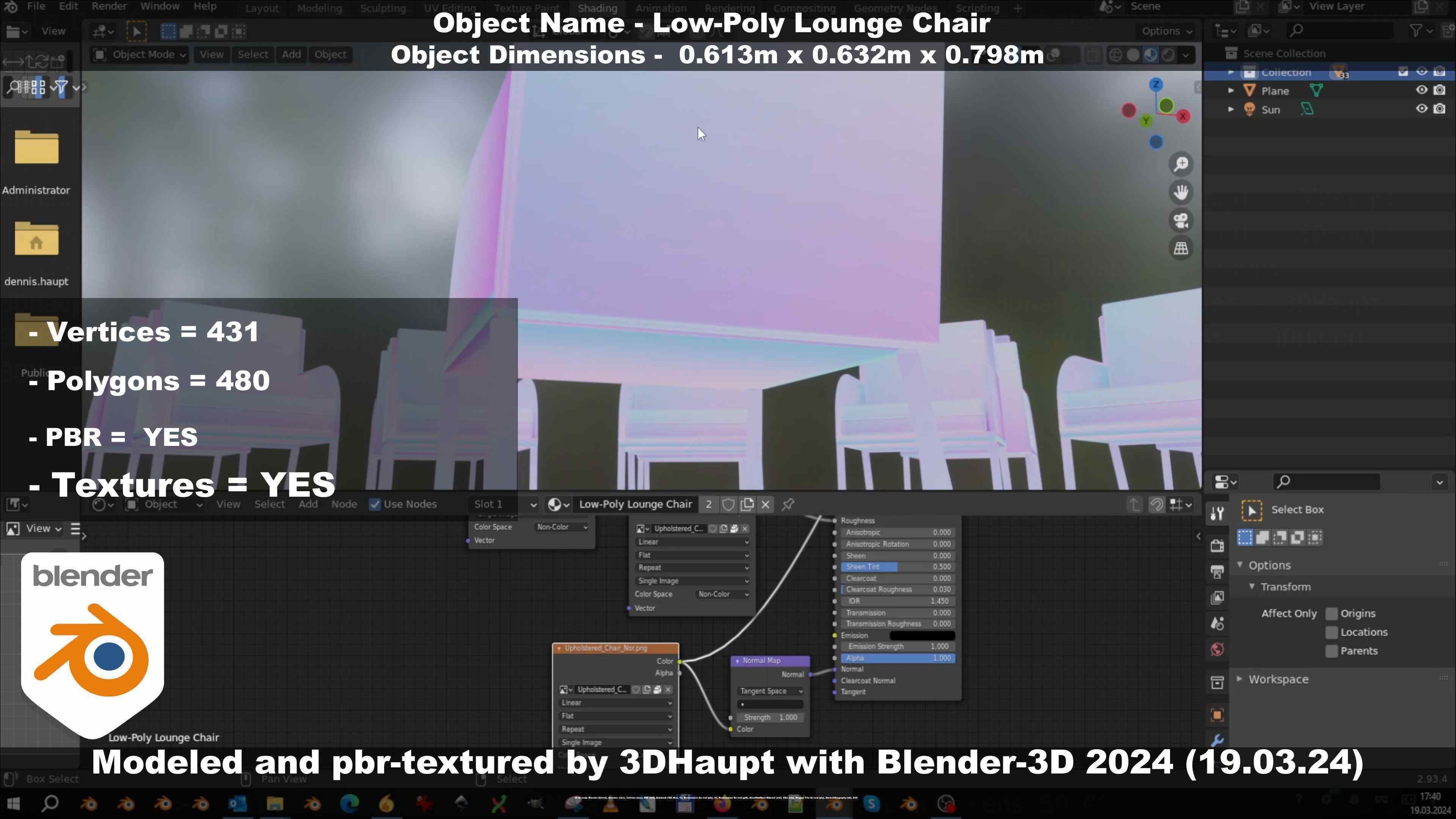This screenshot has width=1456, height=819.
Task: Open the World properties tab (red globe)
Action: [1217, 650]
